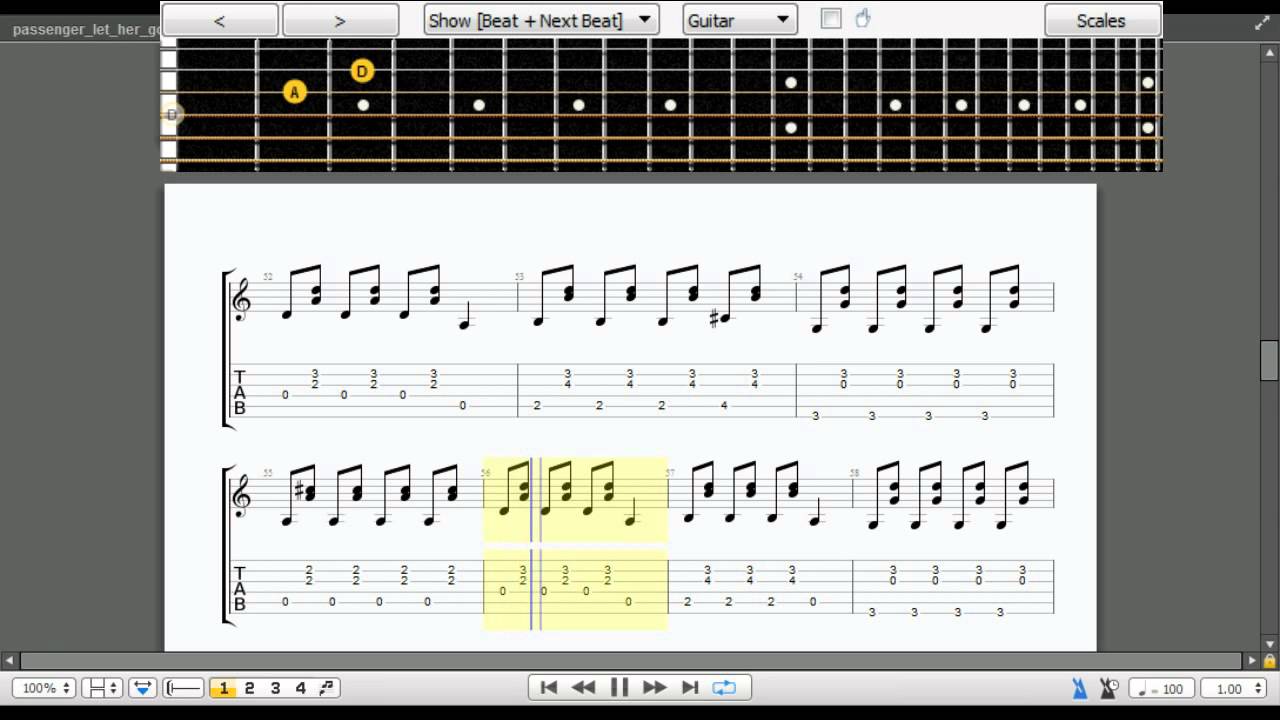Set the tempo value 100
Viewport: 1280px width, 720px height.
click(1160, 688)
